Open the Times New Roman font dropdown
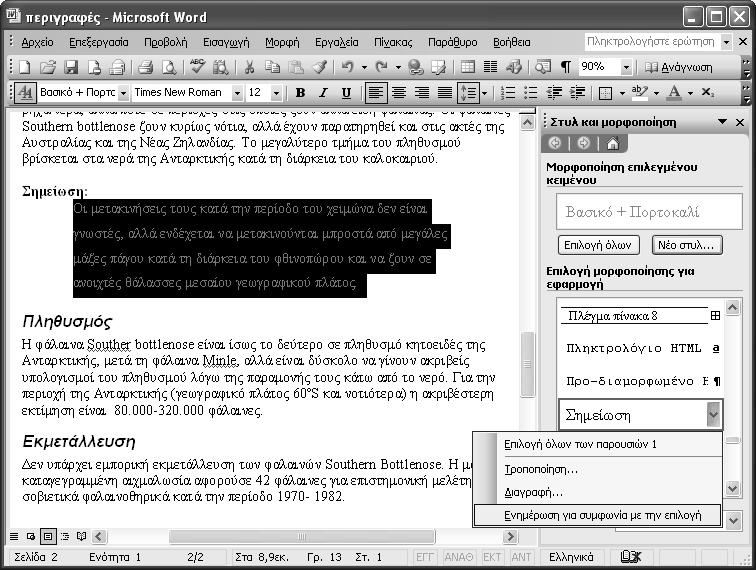The image size is (756, 570). pos(237,93)
